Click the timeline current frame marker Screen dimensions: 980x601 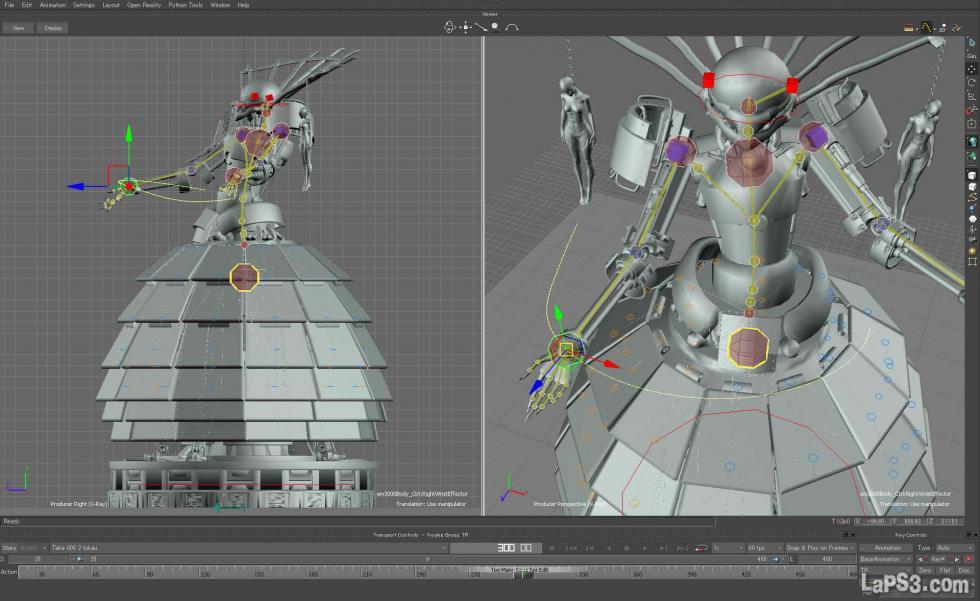[x=521, y=572]
